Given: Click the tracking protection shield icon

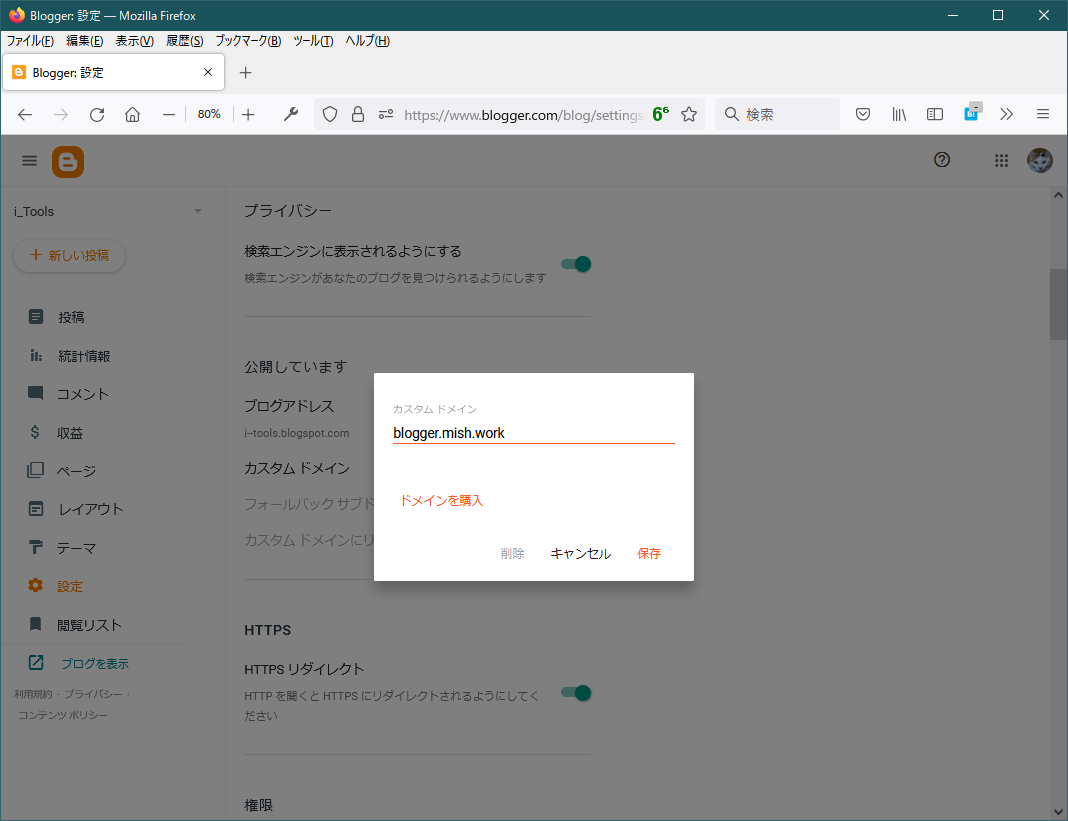Looking at the screenshot, I should tap(330, 114).
